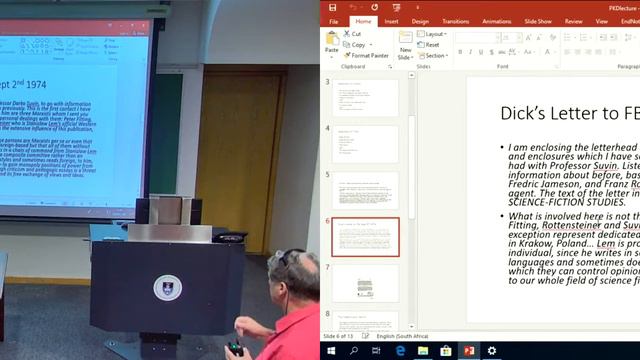This screenshot has width=640, height=360.
Task: Open the Review tab
Action: point(573,21)
